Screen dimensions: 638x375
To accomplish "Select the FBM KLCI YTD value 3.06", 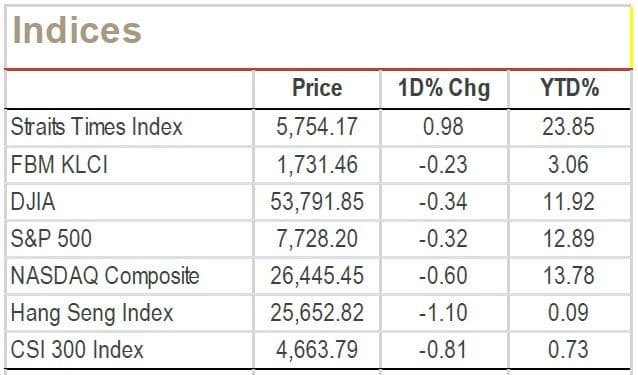I will pyautogui.click(x=568, y=165).
